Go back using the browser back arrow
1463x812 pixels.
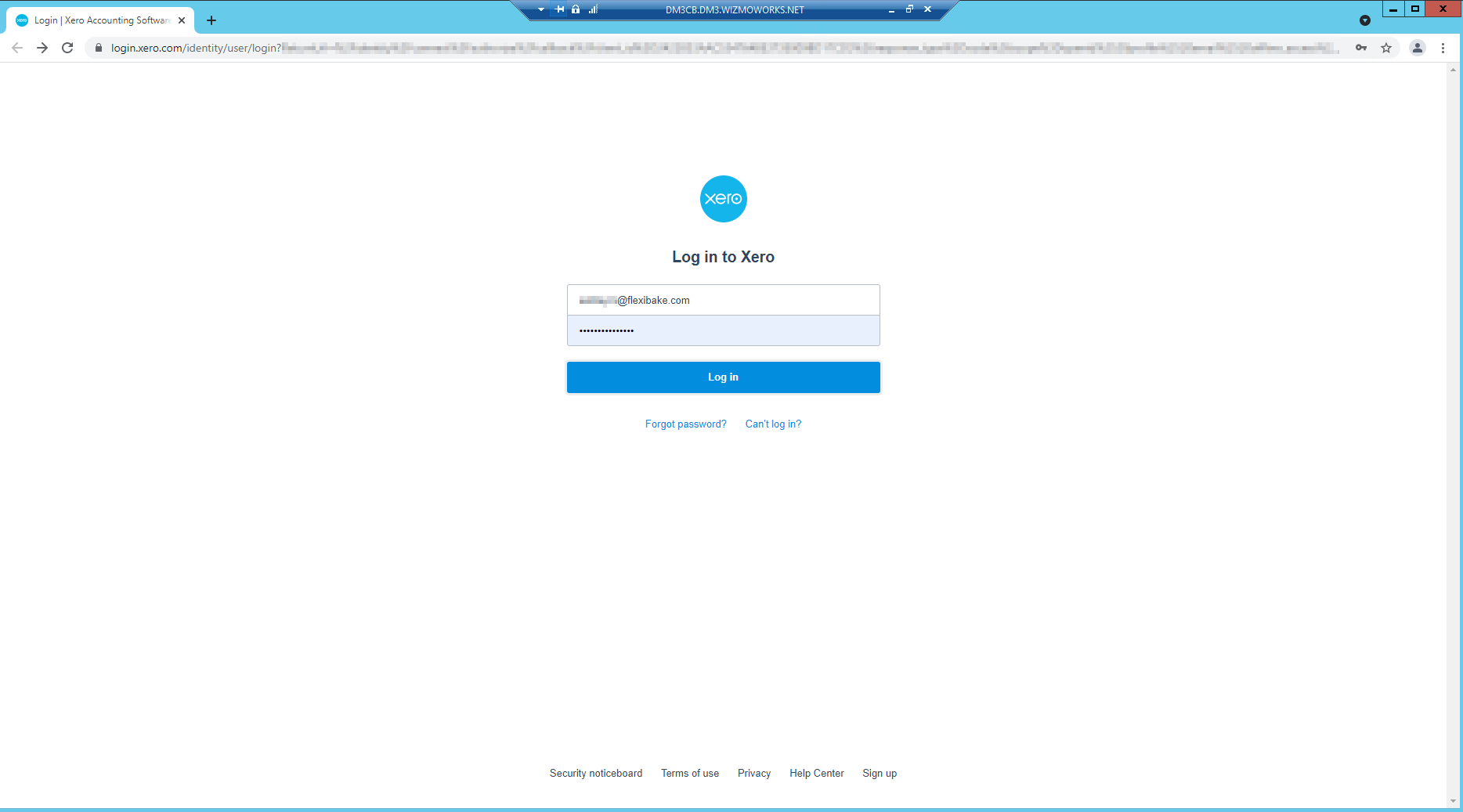(x=17, y=48)
